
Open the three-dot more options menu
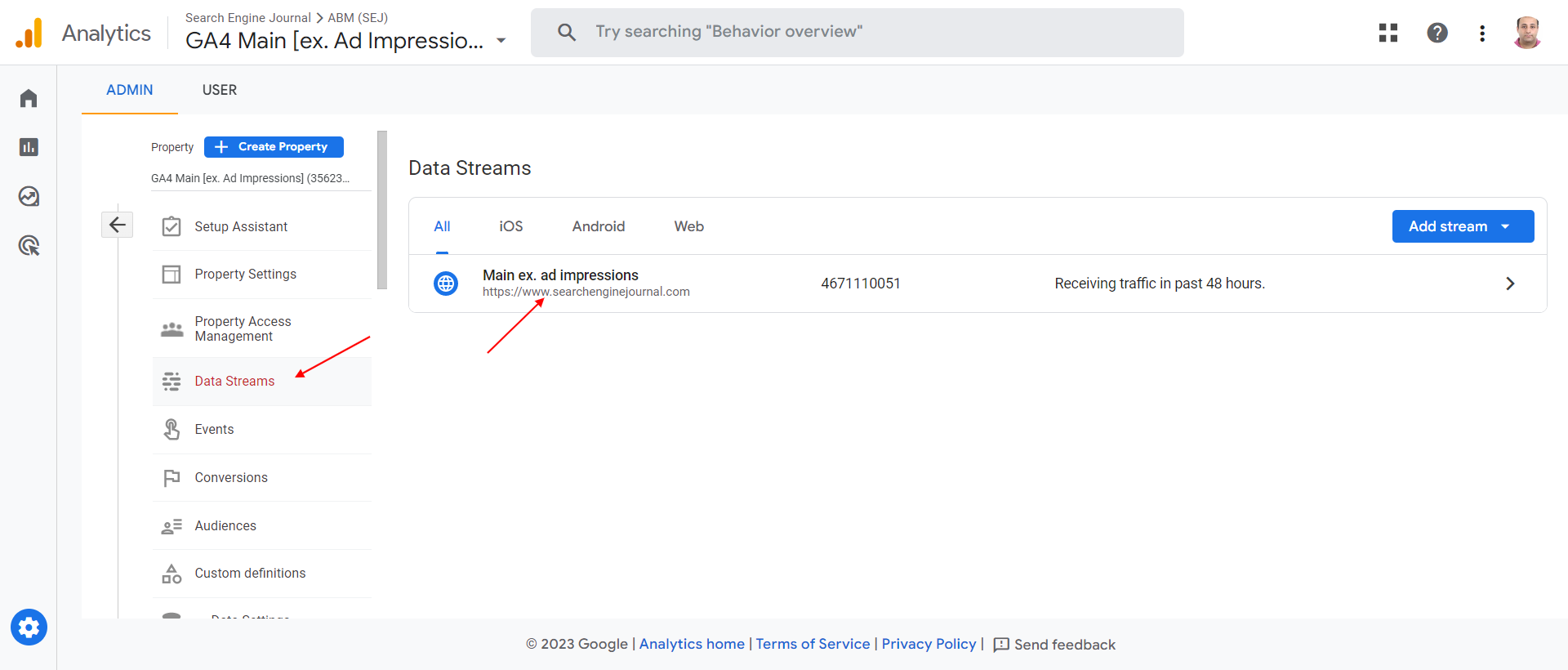1482,33
